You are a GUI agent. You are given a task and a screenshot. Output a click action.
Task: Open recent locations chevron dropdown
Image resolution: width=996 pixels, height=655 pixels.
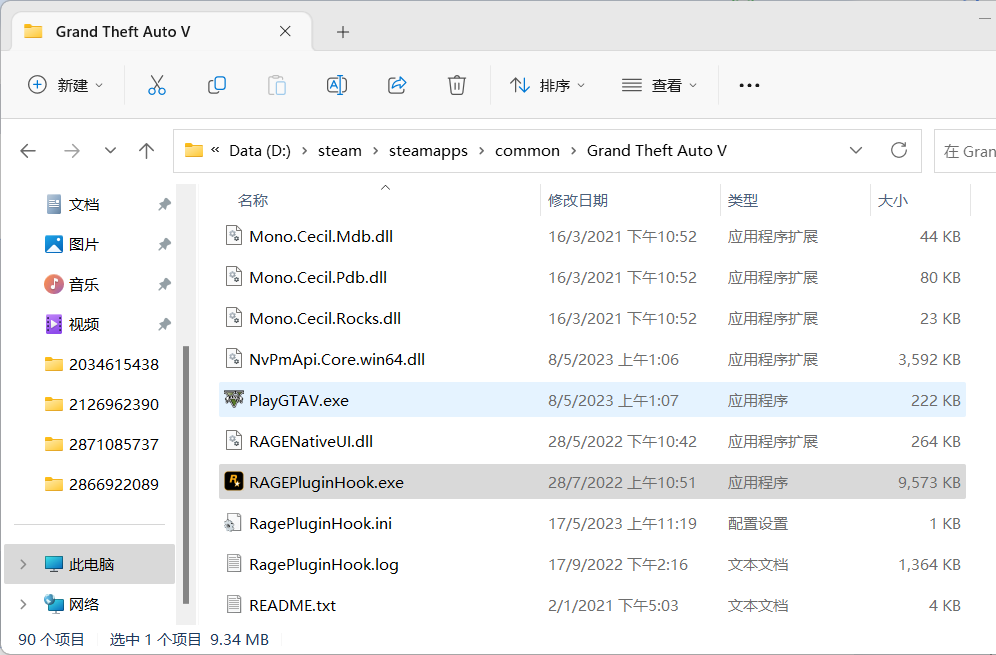pyautogui.click(x=110, y=151)
